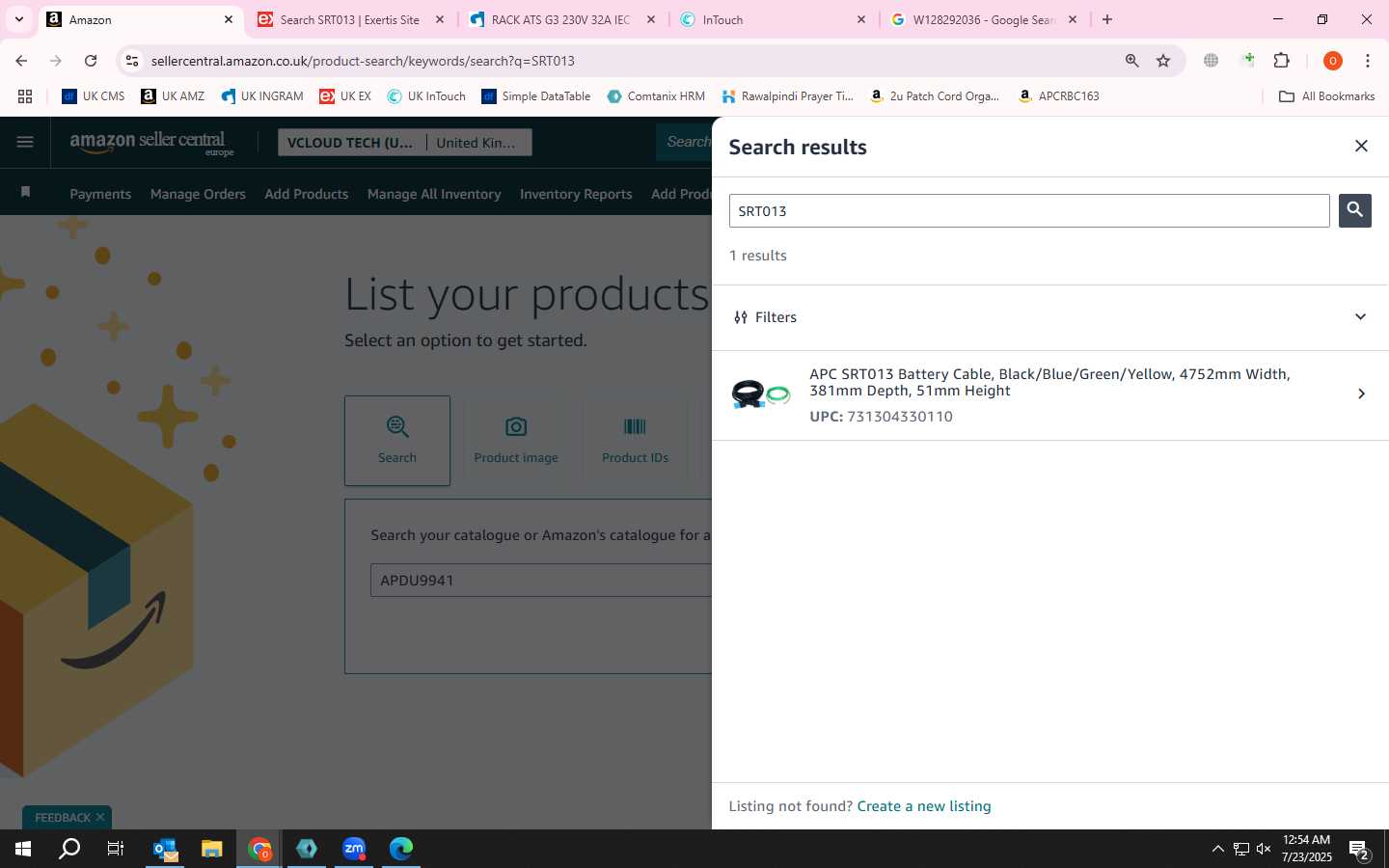The height and width of the screenshot is (868, 1389).
Task: Open UK AMZ bookmark
Action: coord(173,96)
